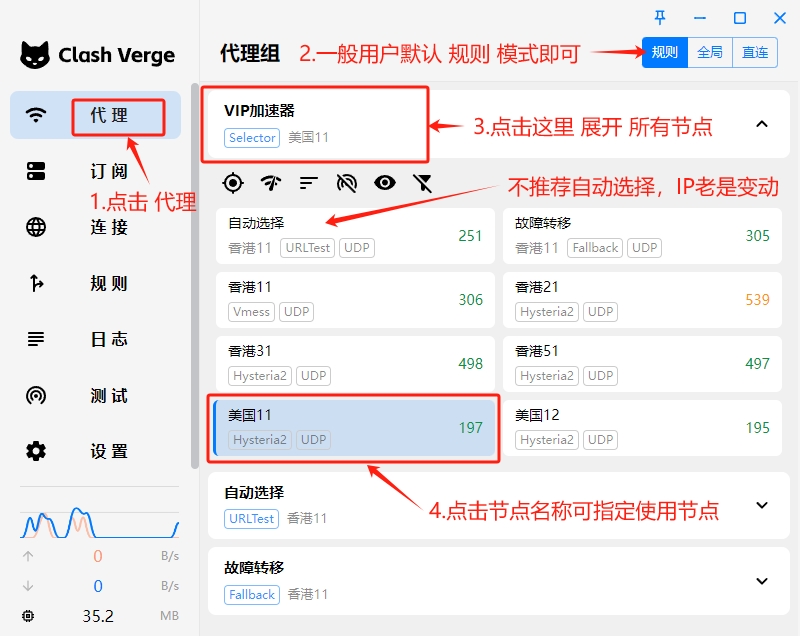Image resolution: width=800 pixels, height=636 pixels.
Task: Select the 香港21 Hysteria2 node
Action: [x=642, y=299]
